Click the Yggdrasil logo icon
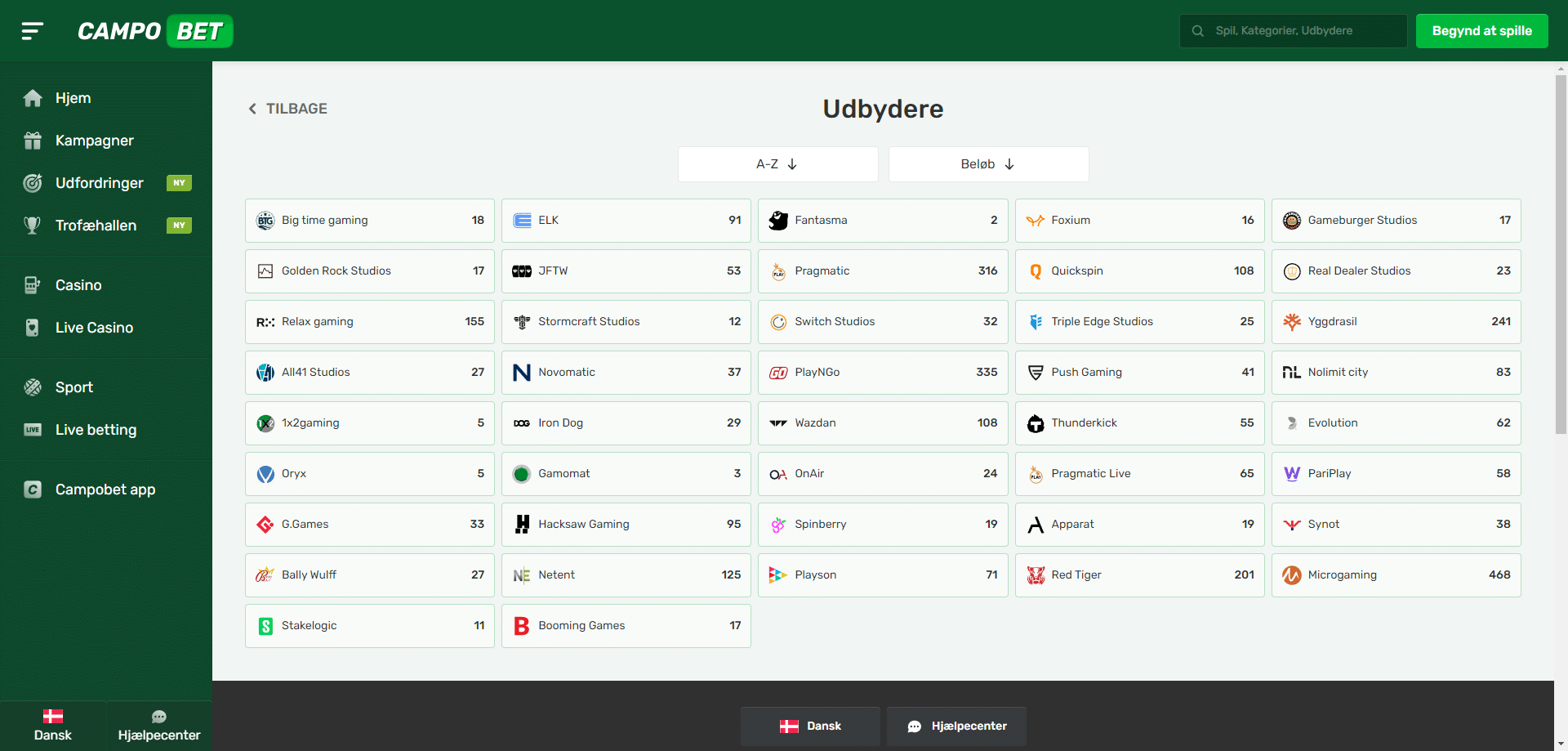Image resolution: width=1568 pixels, height=751 pixels. [1292, 322]
